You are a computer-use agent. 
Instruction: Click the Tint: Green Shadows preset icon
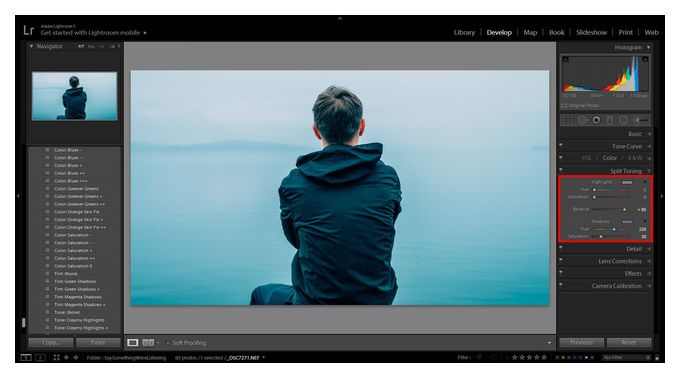47,281
